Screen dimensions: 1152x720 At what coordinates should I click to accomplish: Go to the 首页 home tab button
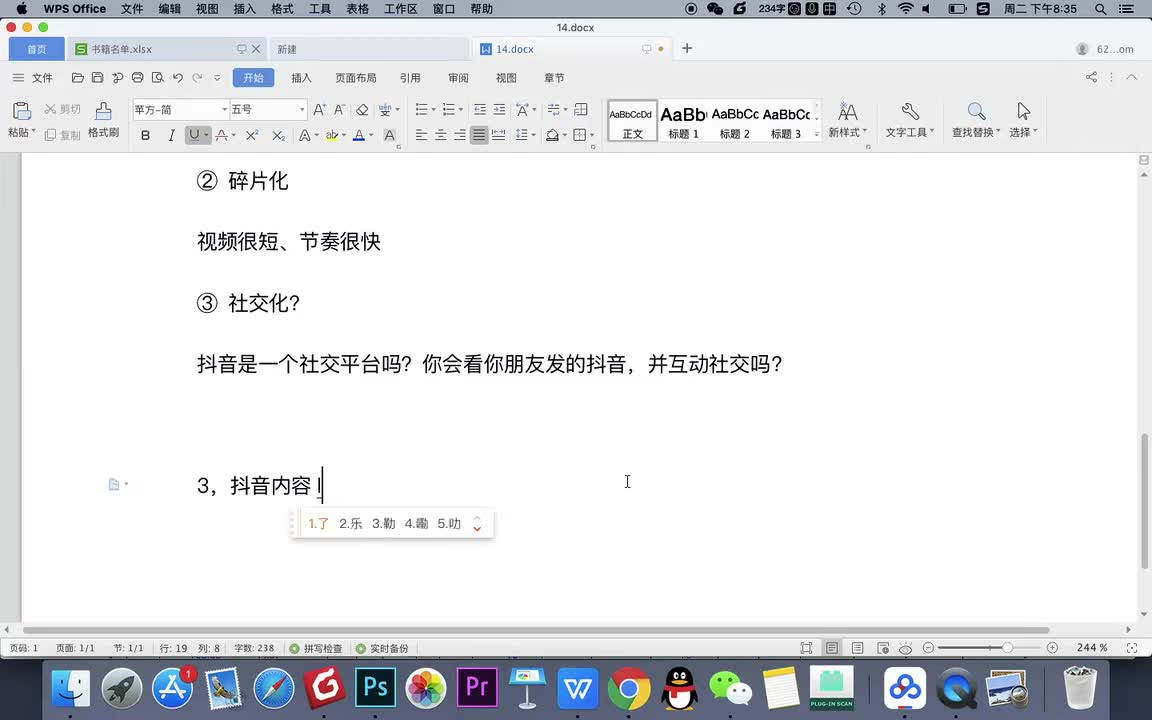37,49
